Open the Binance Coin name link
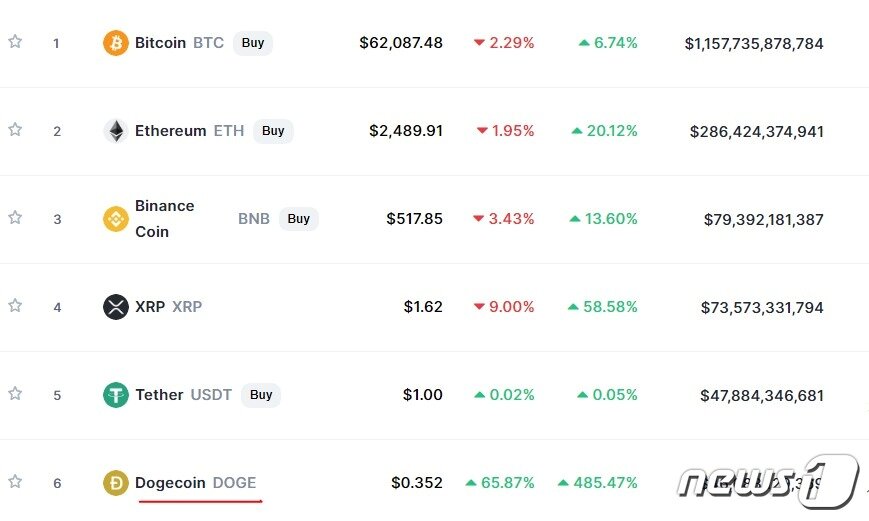The height and width of the screenshot is (521, 869). 165,218
